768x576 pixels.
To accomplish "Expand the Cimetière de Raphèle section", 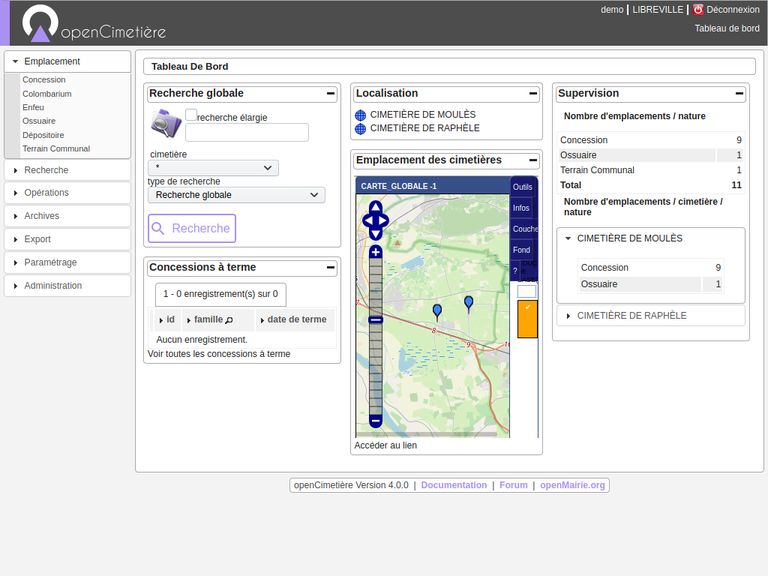I will pyautogui.click(x=631, y=316).
